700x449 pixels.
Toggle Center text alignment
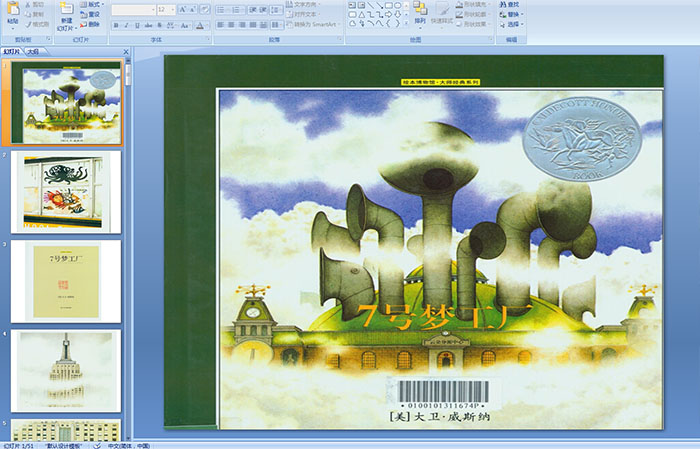pyautogui.click(x=231, y=25)
